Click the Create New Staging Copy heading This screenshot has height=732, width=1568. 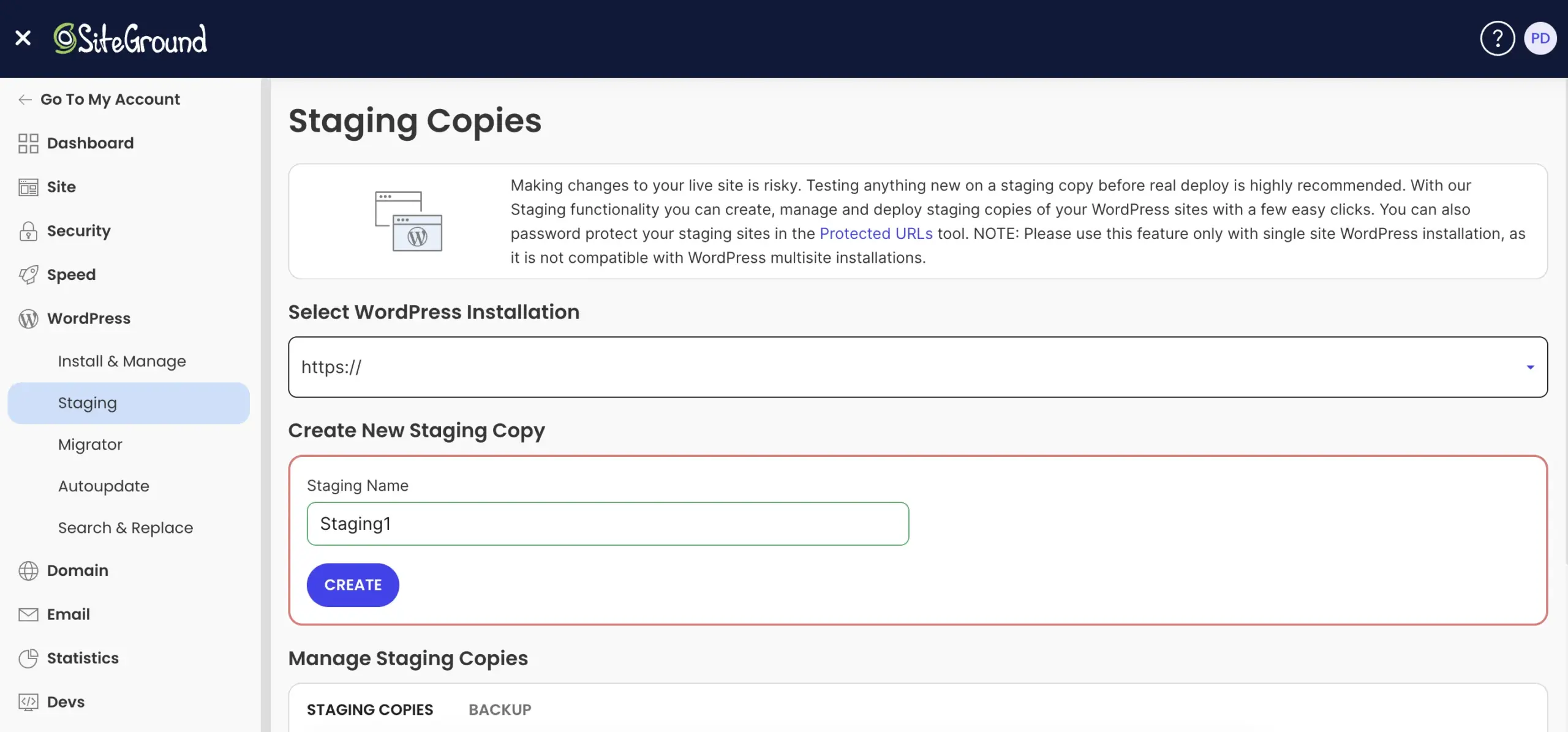point(417,431)
